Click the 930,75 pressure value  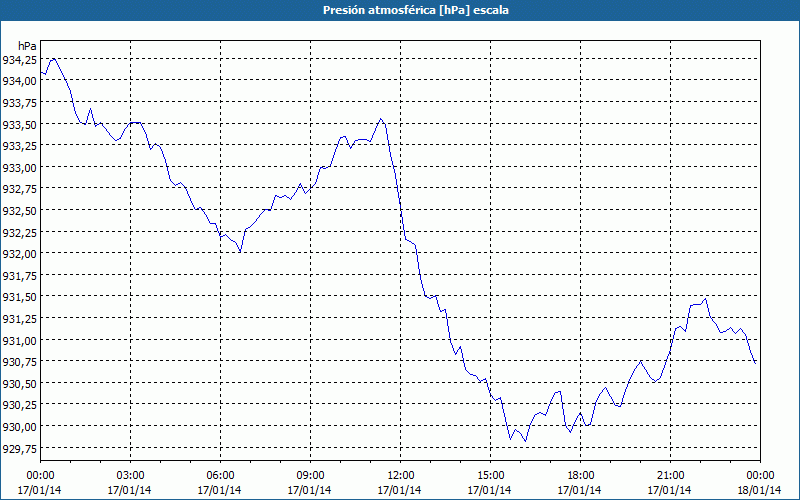[19, 362]
